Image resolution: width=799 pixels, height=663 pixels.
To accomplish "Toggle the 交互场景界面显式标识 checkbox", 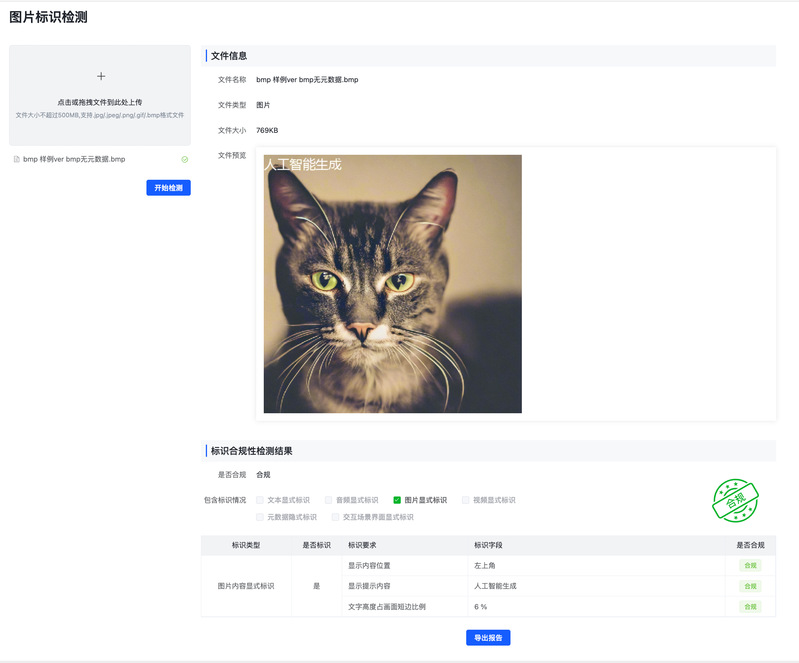I will coord(335,517).
